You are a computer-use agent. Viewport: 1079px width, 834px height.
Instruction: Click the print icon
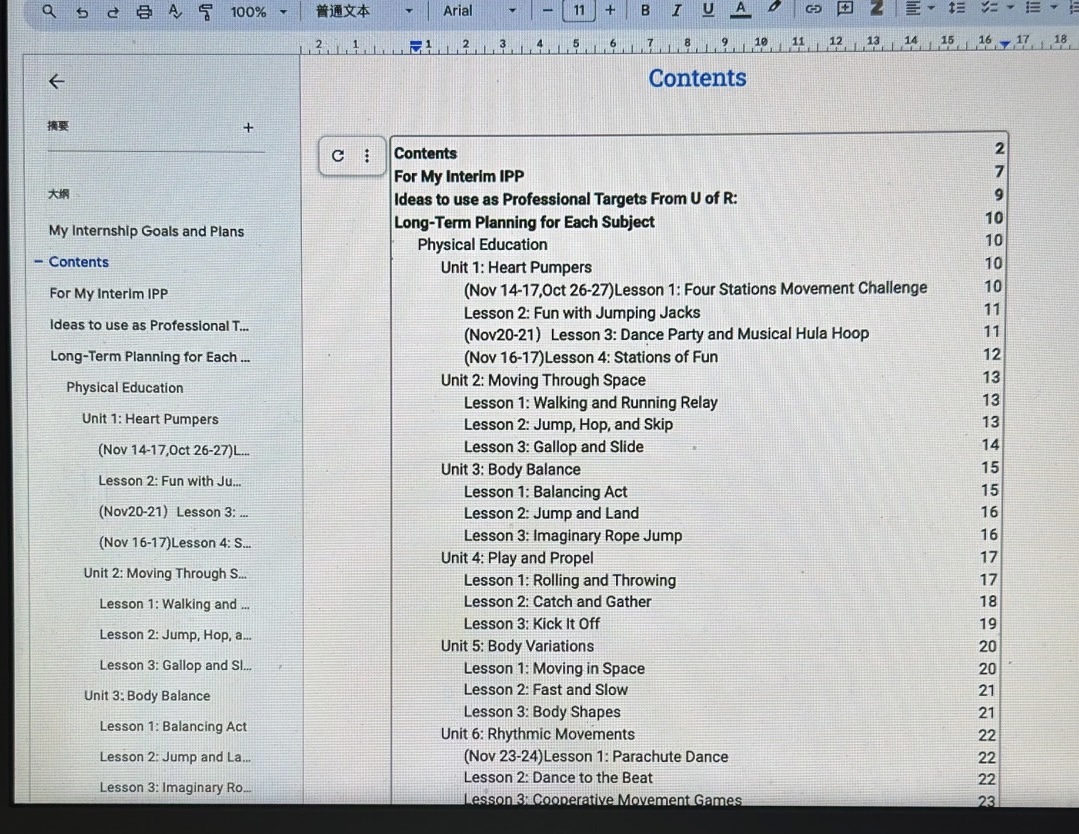tap(144, 11)
